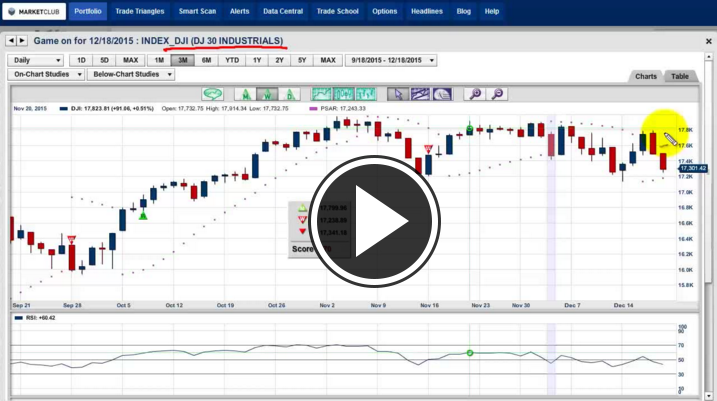Screen dimensions: 717x401
Task: Select the 6M time range
Action: coord(207,60)
